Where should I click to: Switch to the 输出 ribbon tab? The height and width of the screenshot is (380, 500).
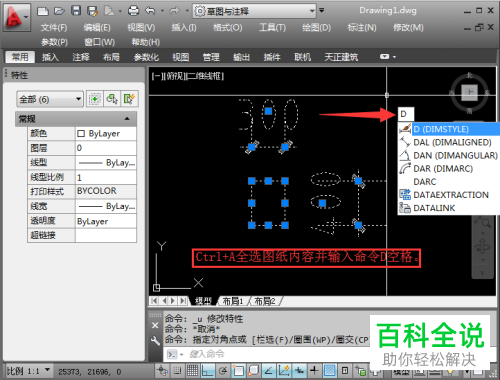[241, 57]
